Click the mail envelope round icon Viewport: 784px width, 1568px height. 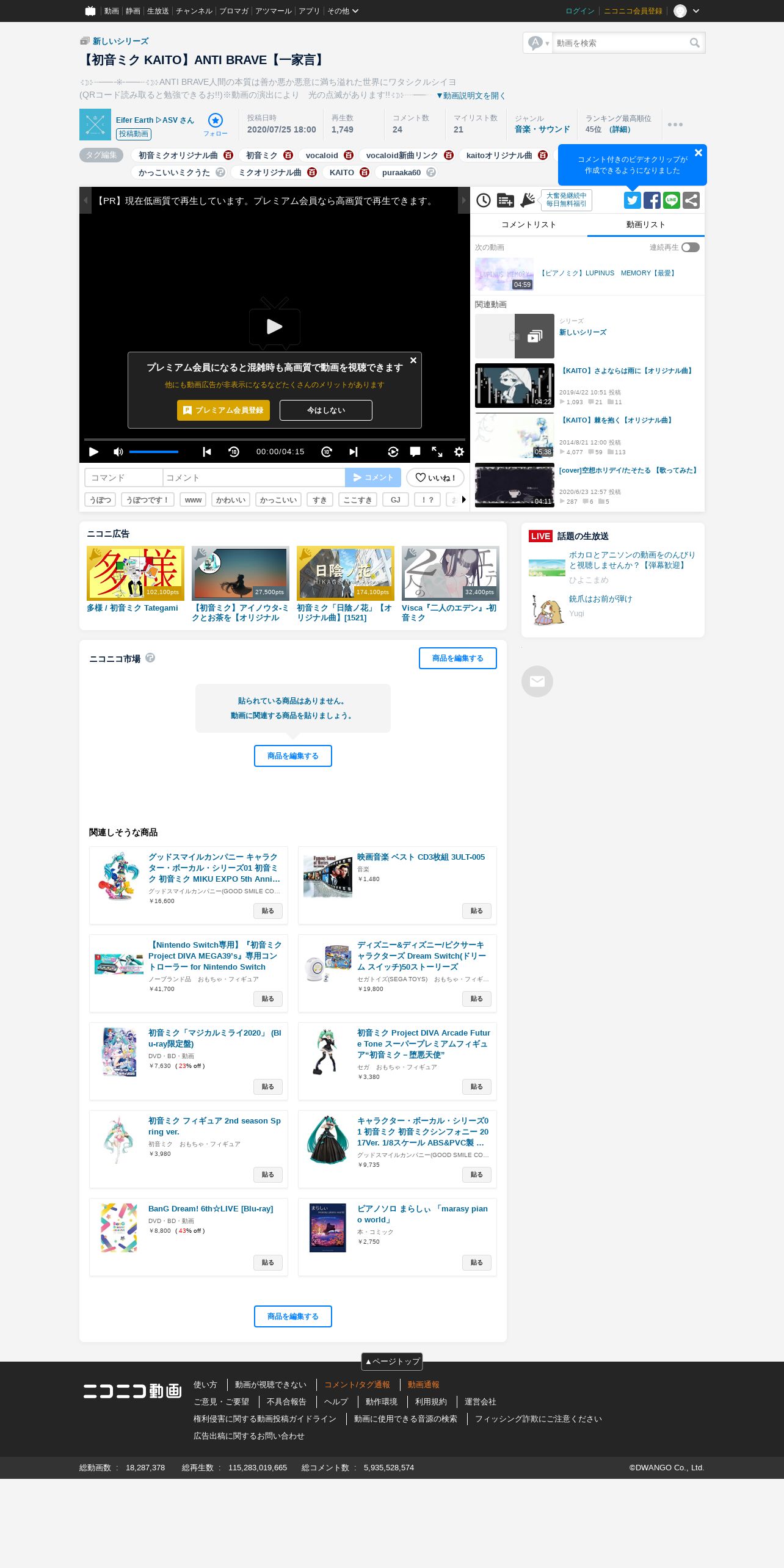(x=537, y=681)
